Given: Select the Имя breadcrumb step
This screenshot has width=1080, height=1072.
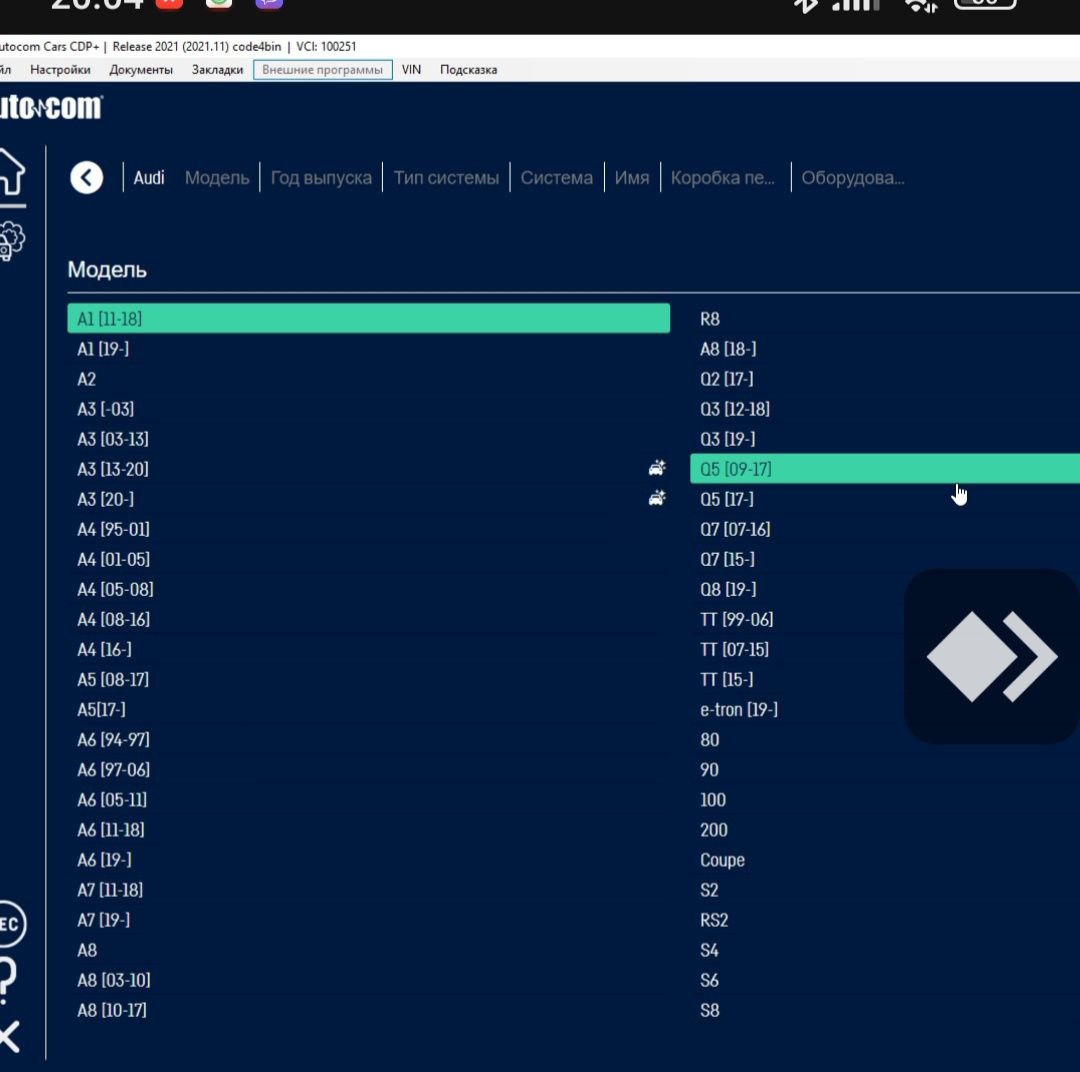Looking at the screenshot, I should (x=632, y=178).
